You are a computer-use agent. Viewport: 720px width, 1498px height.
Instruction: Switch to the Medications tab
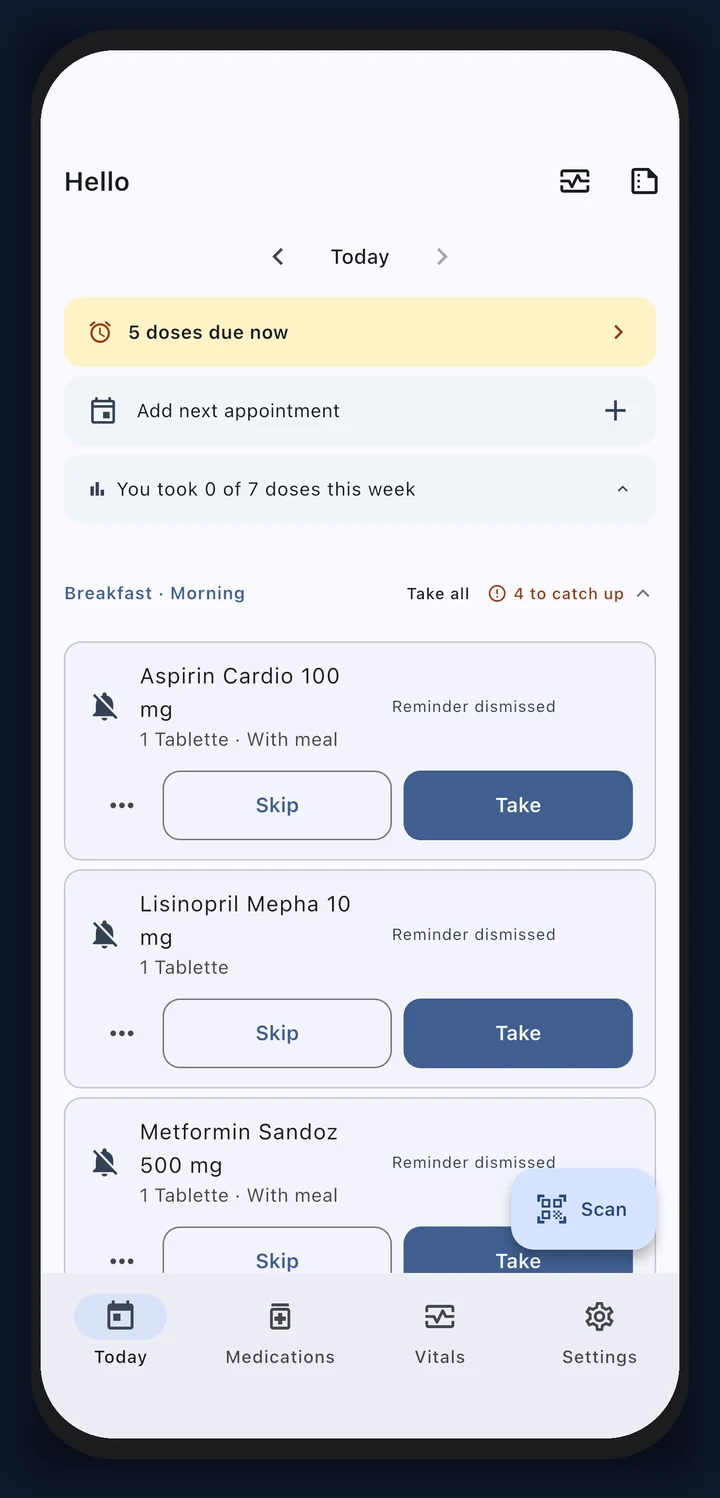(280, 1333)
